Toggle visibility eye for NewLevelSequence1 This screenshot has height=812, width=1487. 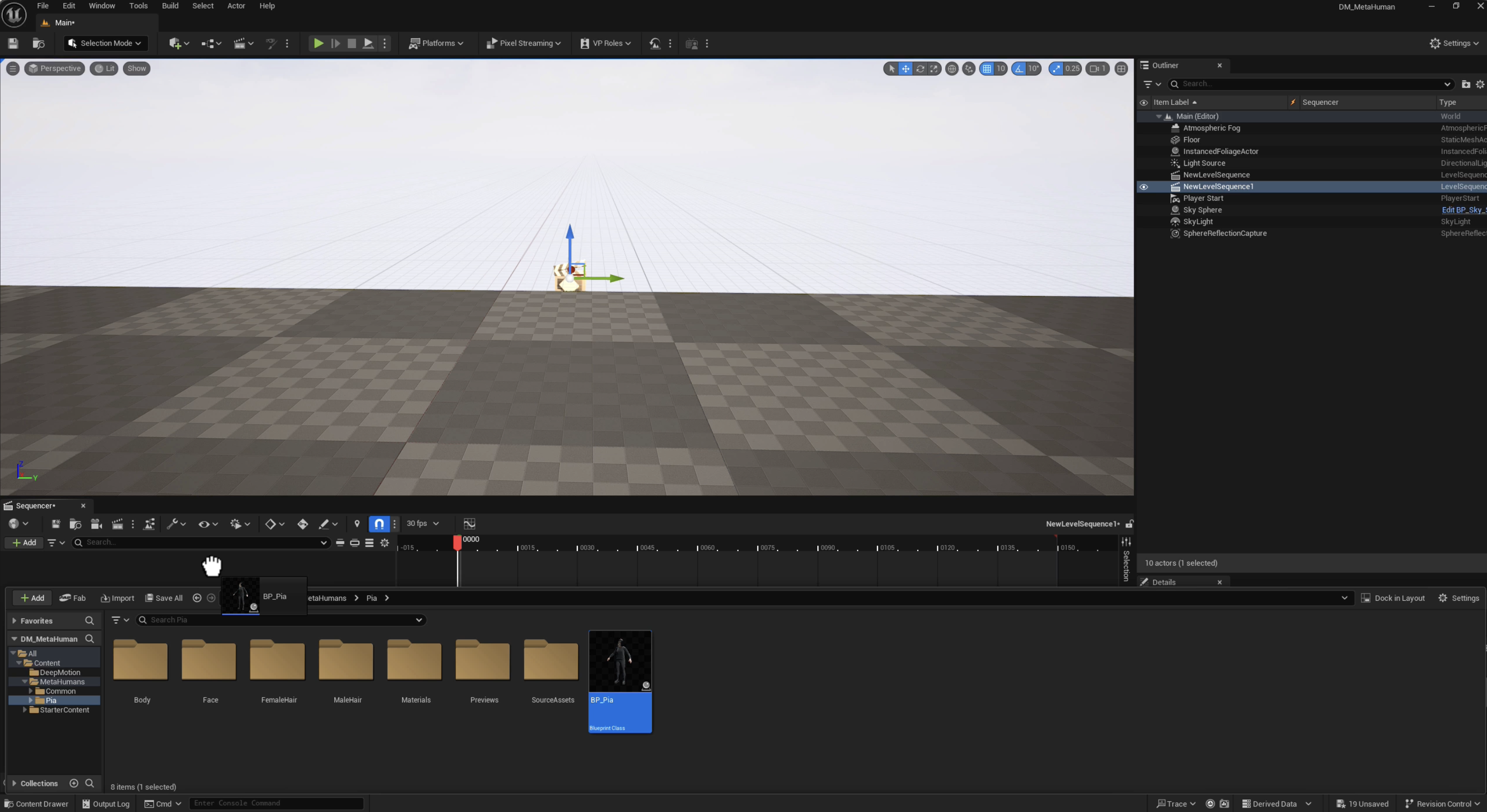coord(1144,186)
